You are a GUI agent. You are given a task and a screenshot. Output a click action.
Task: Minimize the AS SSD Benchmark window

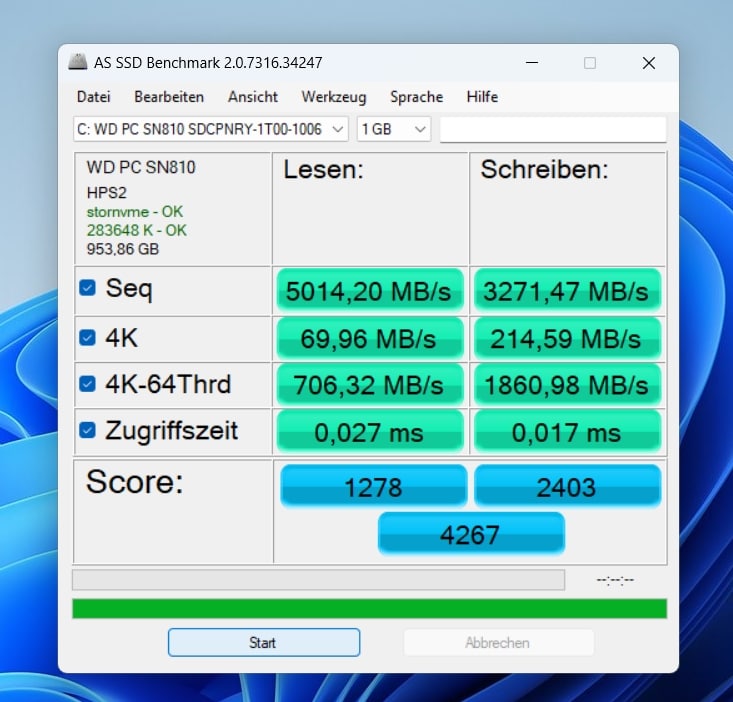pos(530,63)
